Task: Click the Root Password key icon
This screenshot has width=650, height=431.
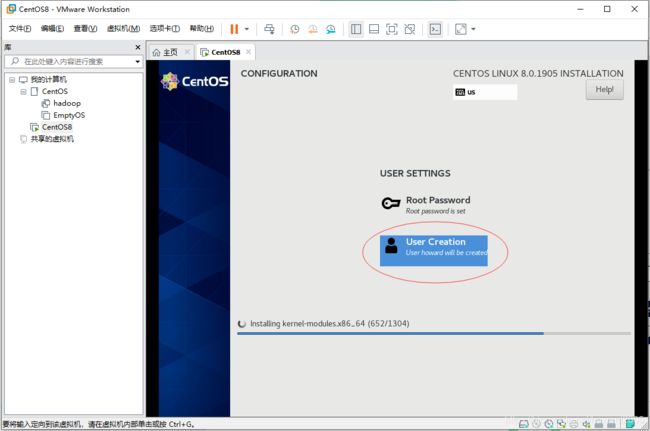Action: (390, 203)
